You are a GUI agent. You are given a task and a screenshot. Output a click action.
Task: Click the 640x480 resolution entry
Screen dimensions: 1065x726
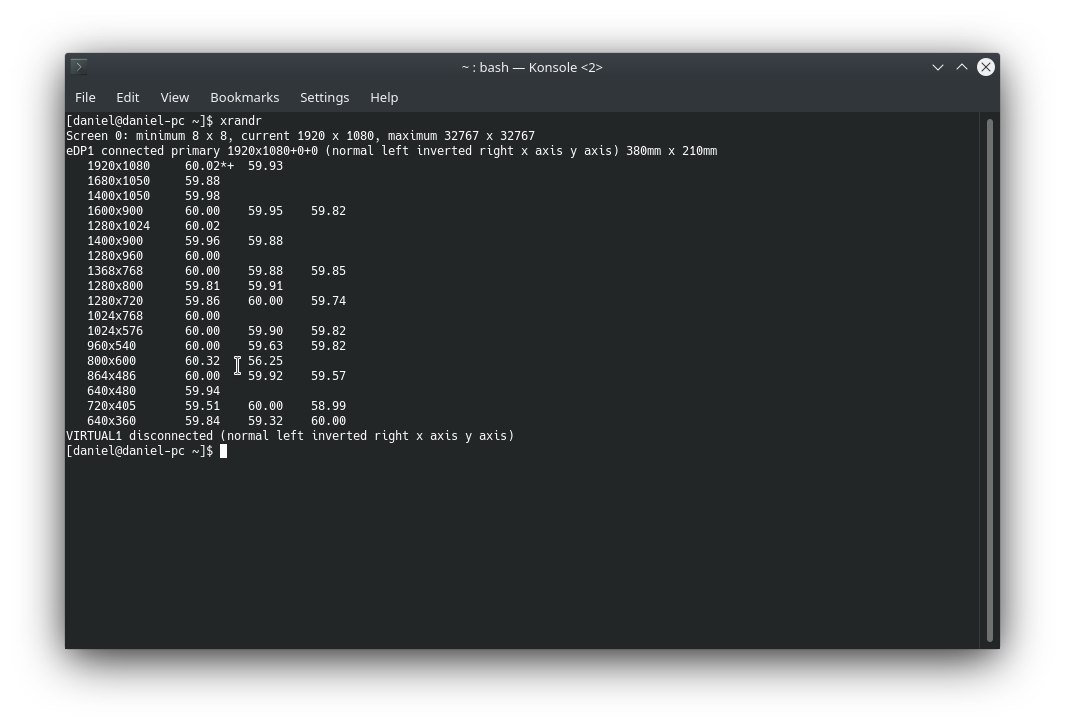click(x=111, y=391)
